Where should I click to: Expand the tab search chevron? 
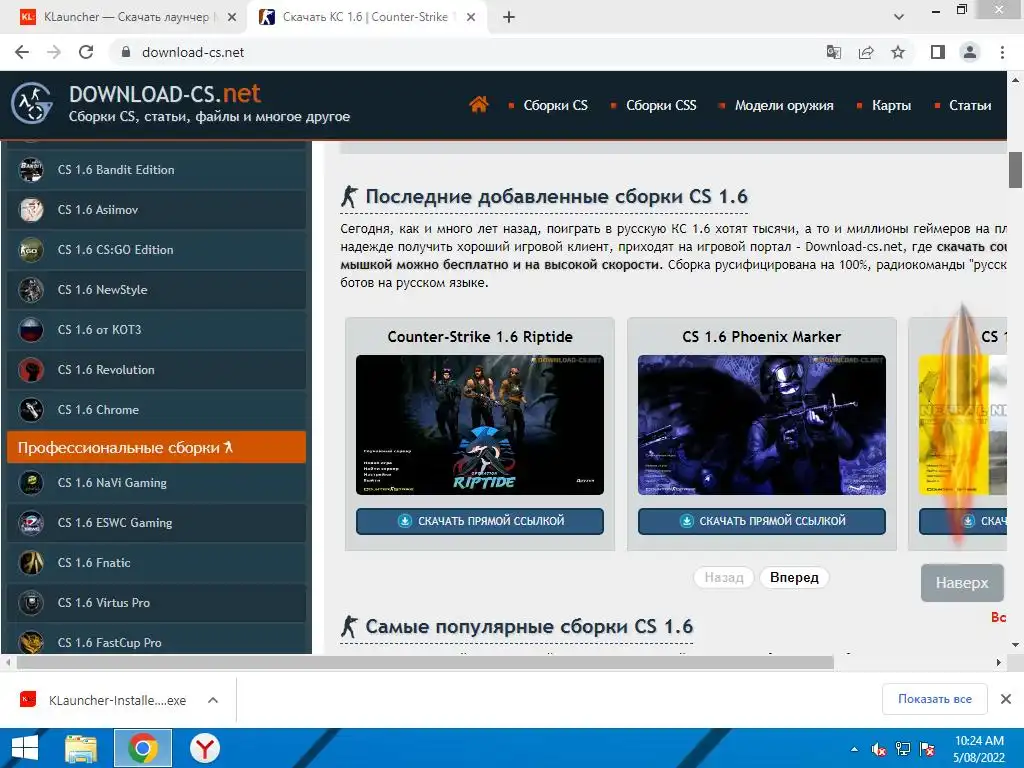pos(899,17)
